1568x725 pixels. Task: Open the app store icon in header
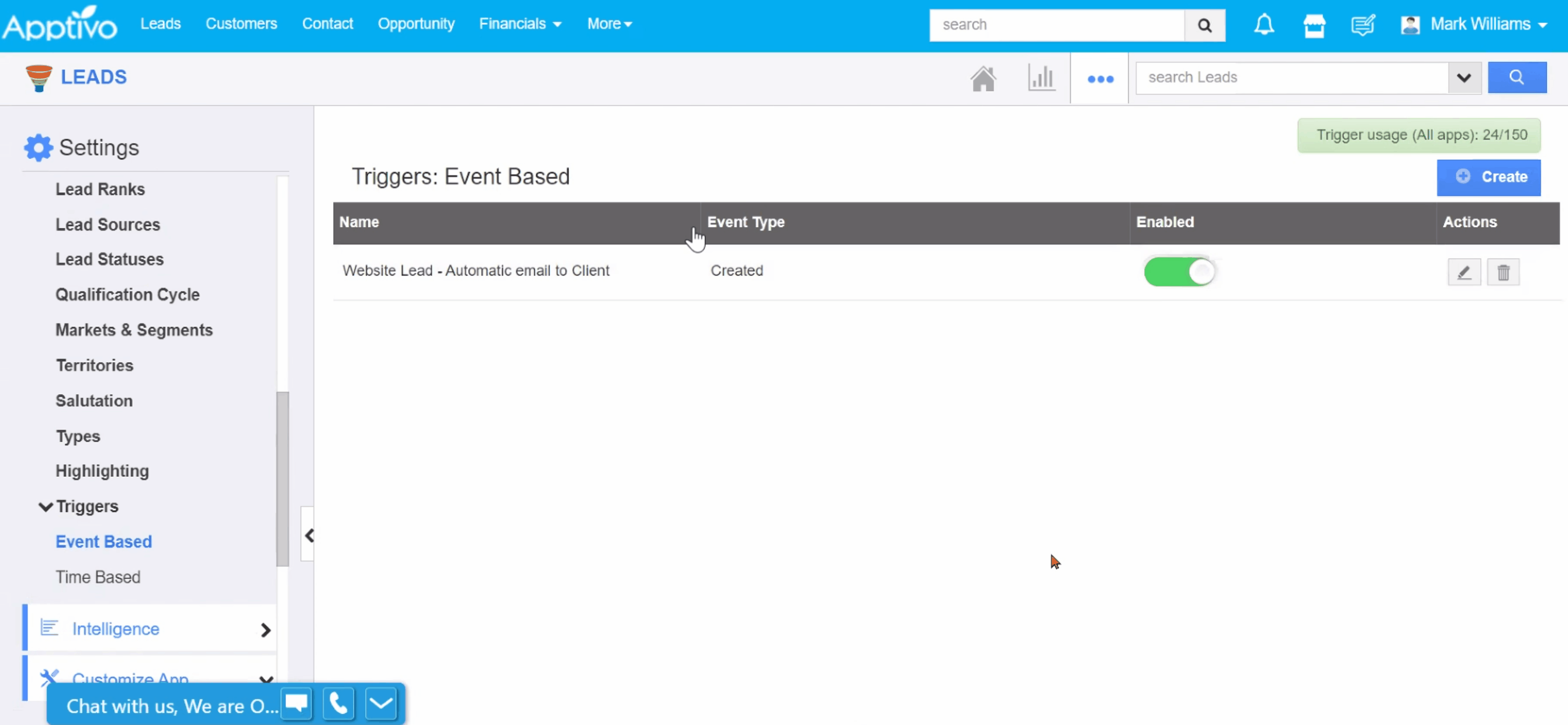click(x=1314, y=25)
